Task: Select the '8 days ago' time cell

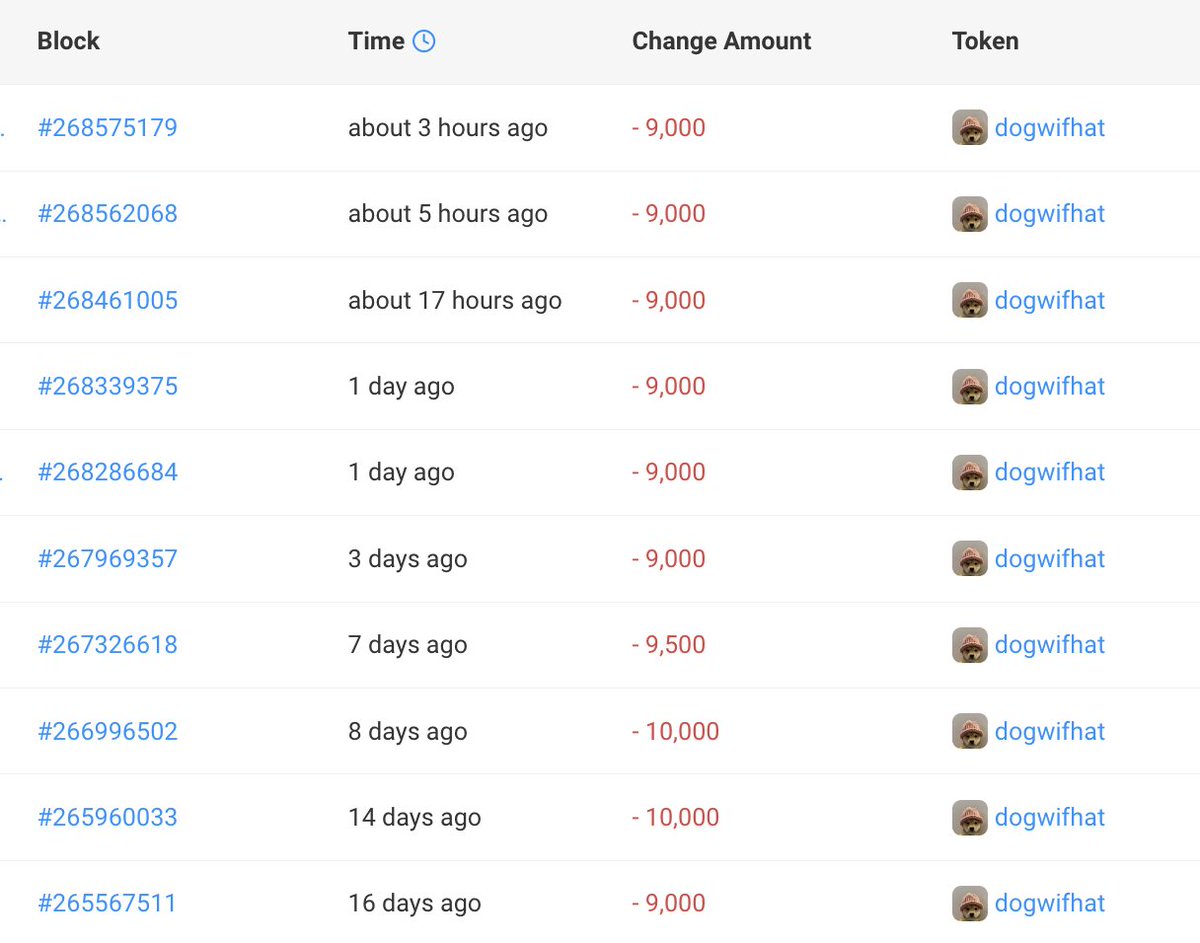Action: pos(408,731)
